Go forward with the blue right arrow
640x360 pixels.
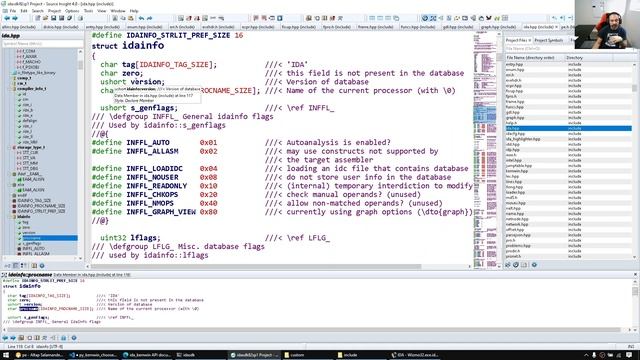coord(15,18)
